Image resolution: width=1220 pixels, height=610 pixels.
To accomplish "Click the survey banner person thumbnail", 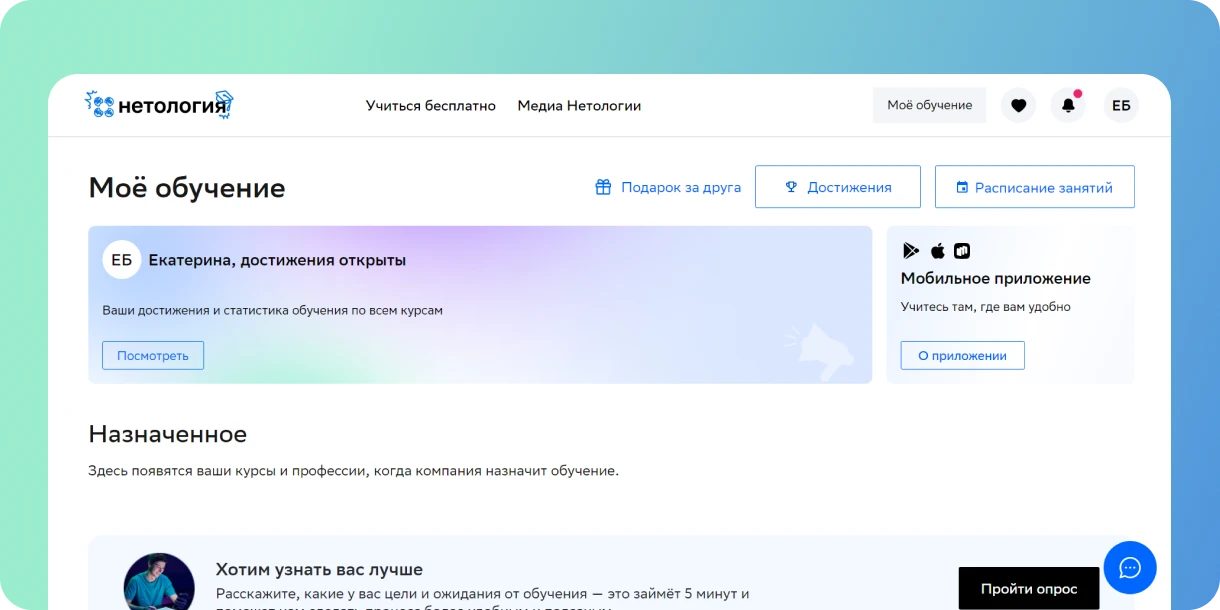I will 159,582.
